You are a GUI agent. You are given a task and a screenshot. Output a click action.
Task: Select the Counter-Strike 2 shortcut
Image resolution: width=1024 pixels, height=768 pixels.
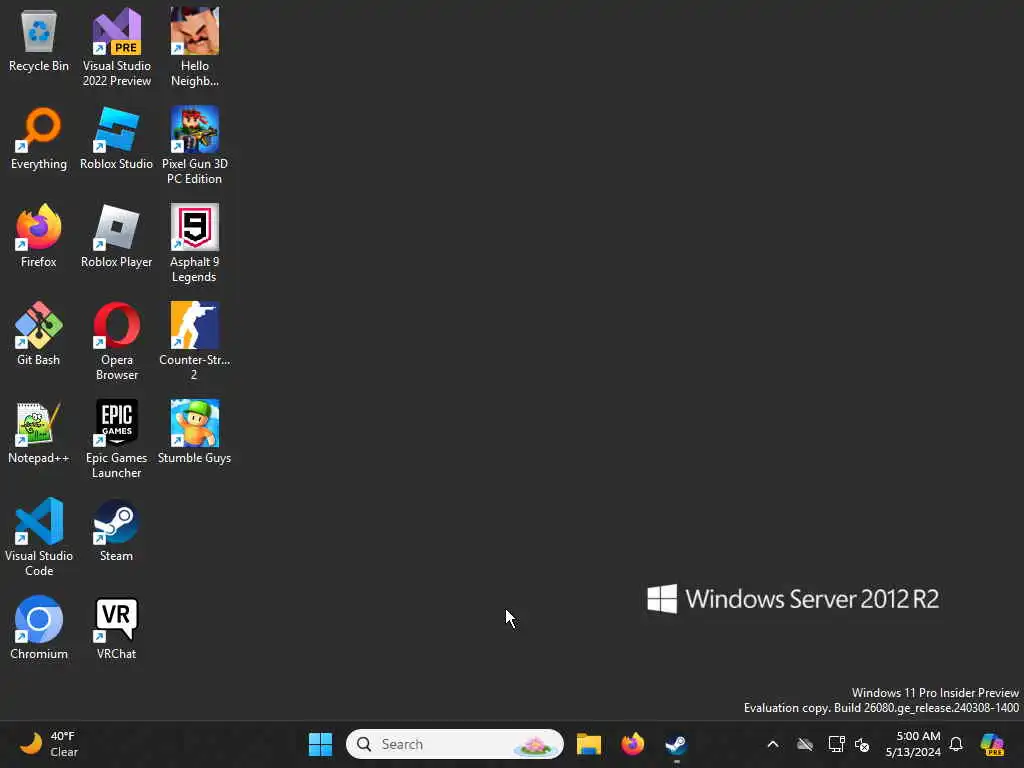[x=195, y=341]
